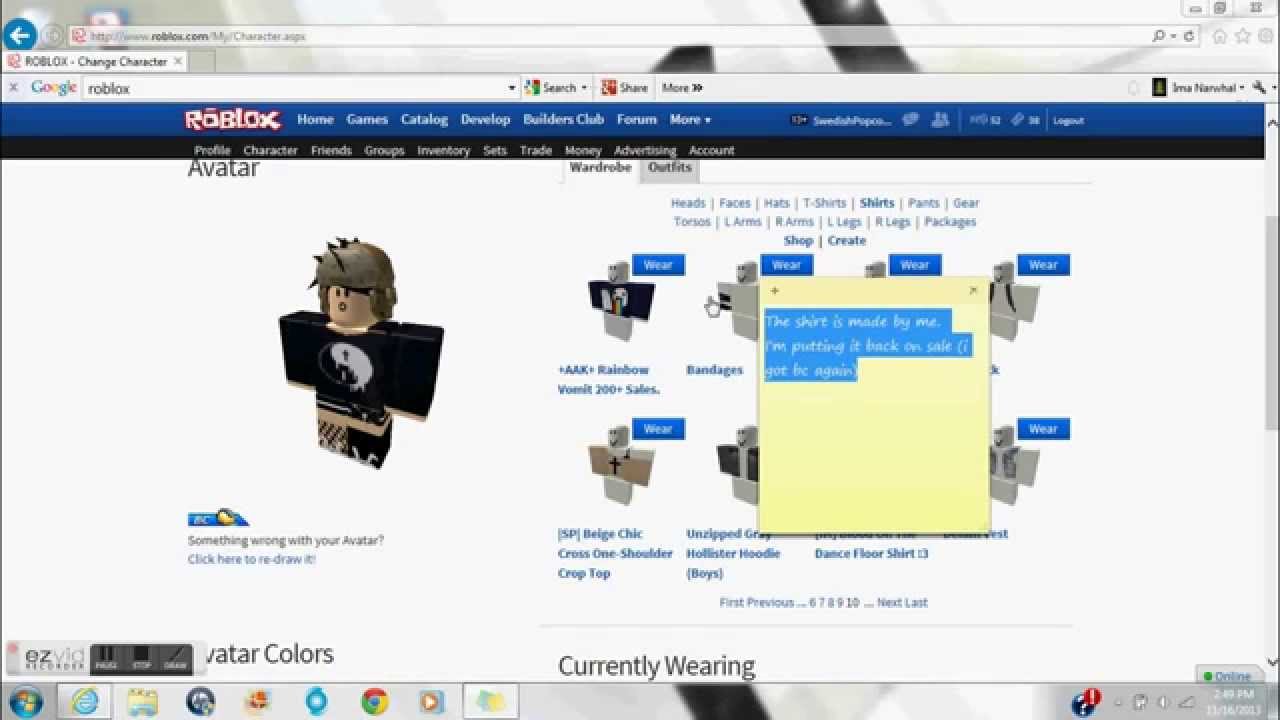
Task: Expand the Roblox More navigation dropdown
Action: click(690, 119)
